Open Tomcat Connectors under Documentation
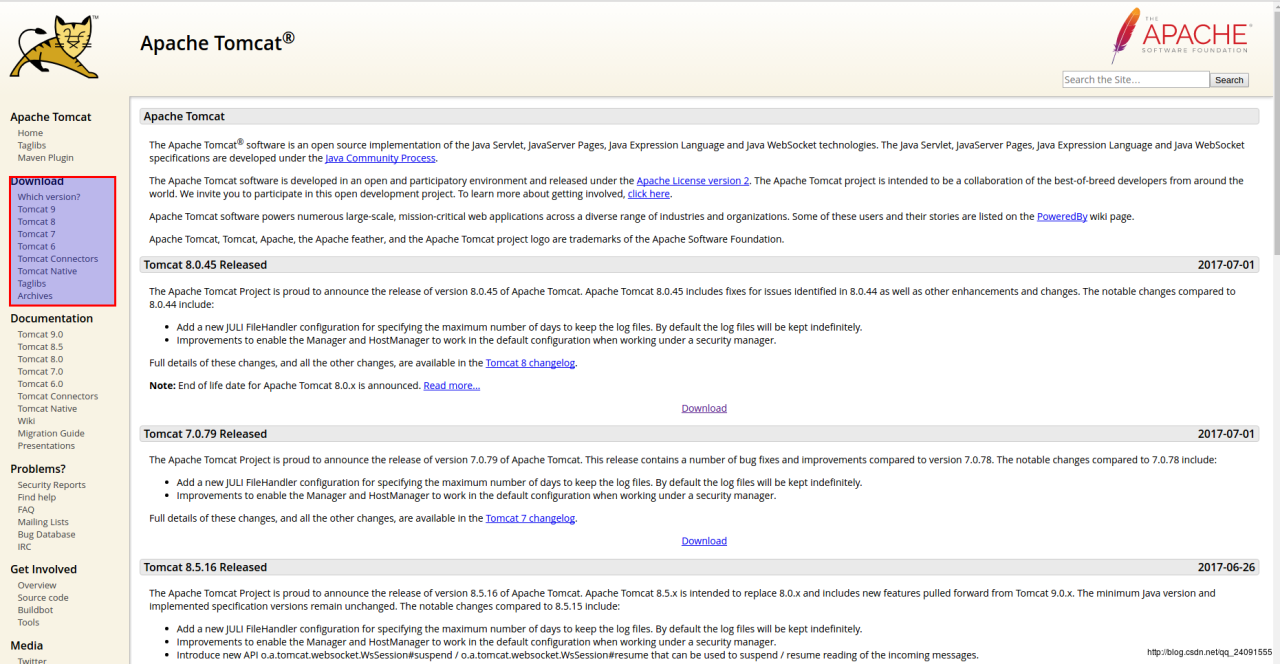The width and height of the screenshot is (1280, 664). 58,396
